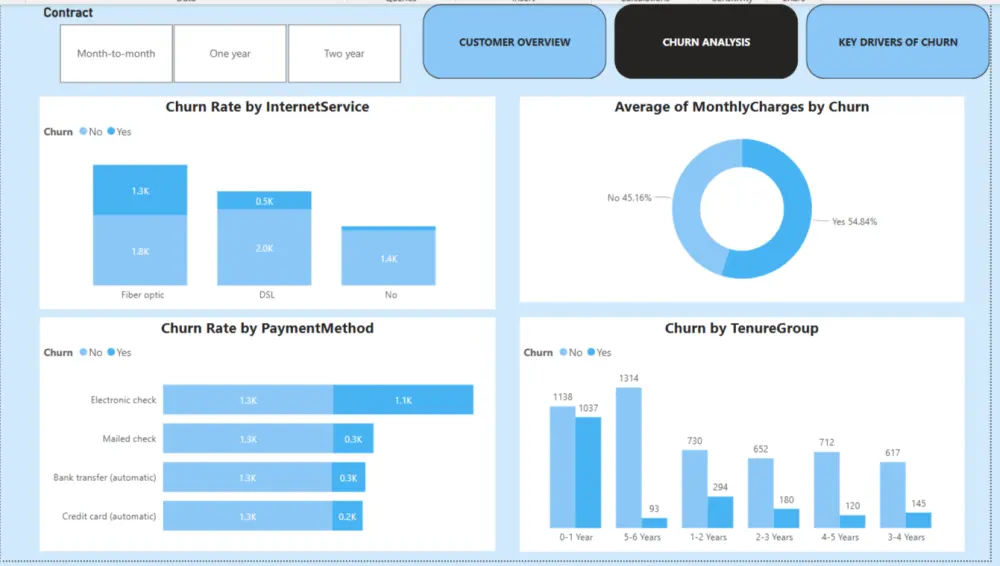
Task: Open the Churn Analysis page
Action: coord(706,42)
